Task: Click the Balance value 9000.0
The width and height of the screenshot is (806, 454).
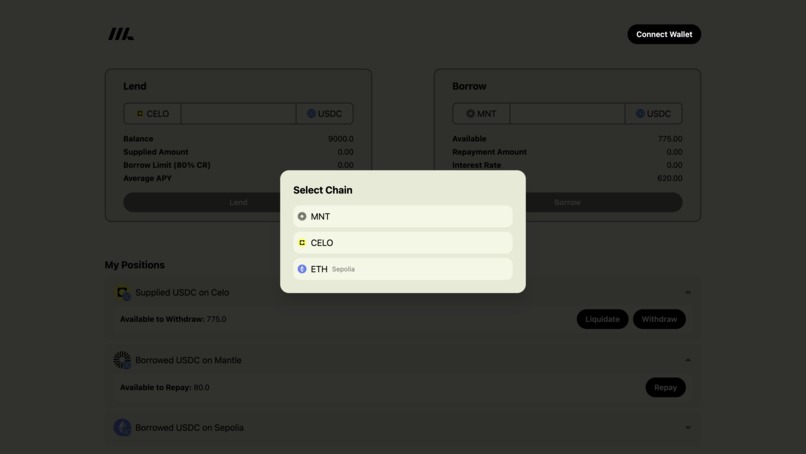Action: [341, 139]
